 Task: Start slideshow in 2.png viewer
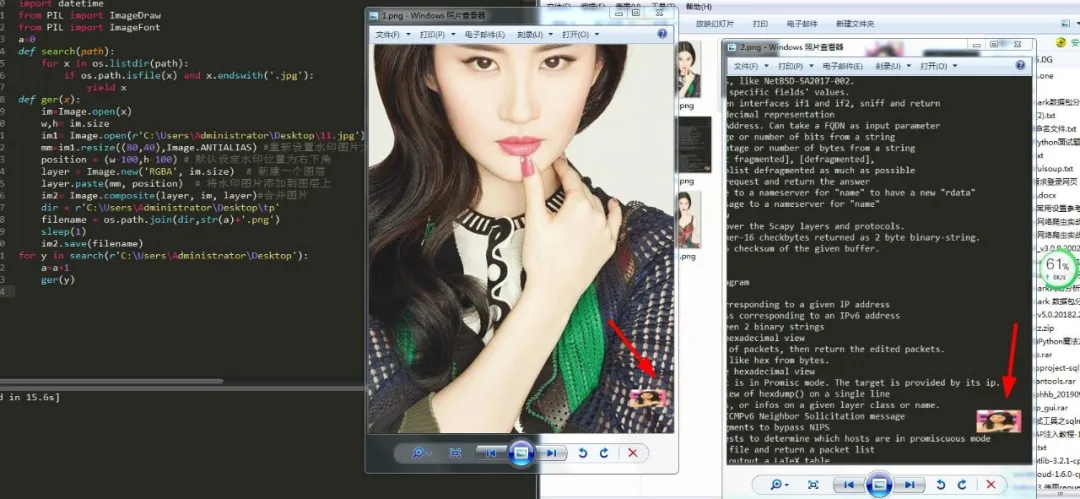coord(880,485)
